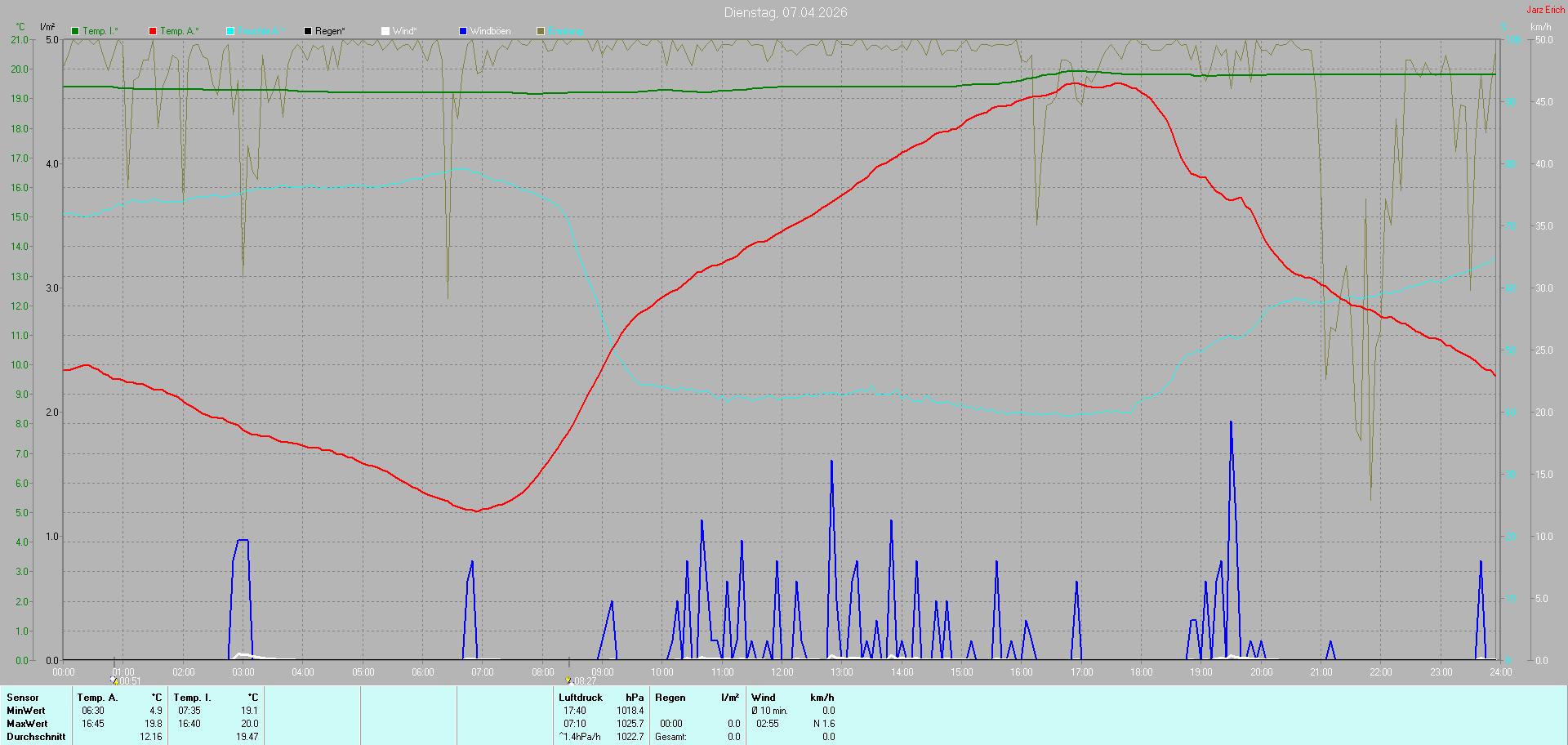Viewport: 1568px width, 745px height.
Task: Click the blue Windböen legend swatch
Action: pos(463,31)
